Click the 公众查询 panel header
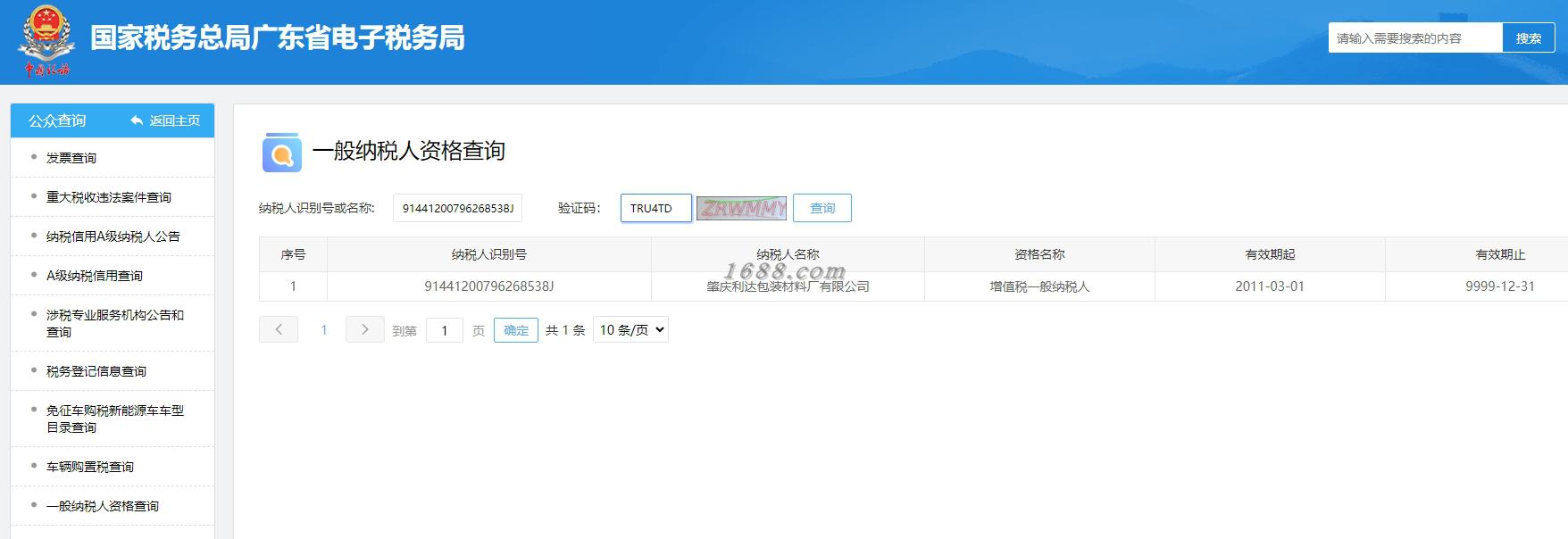The width and height of the screenshot is (1568, 539). (x=57, y=120)
